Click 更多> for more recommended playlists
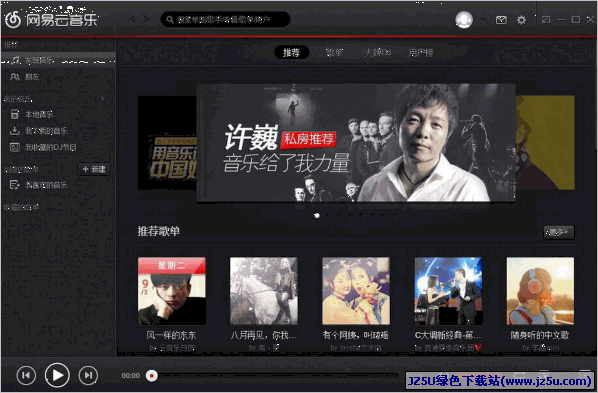 [559, 232]
